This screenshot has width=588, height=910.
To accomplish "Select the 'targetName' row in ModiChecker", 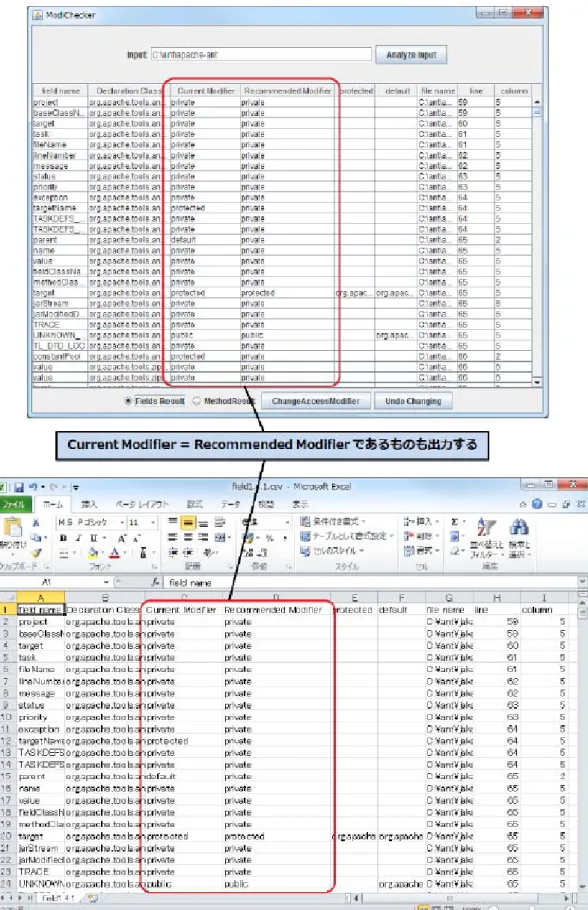I will coord(282,208).
